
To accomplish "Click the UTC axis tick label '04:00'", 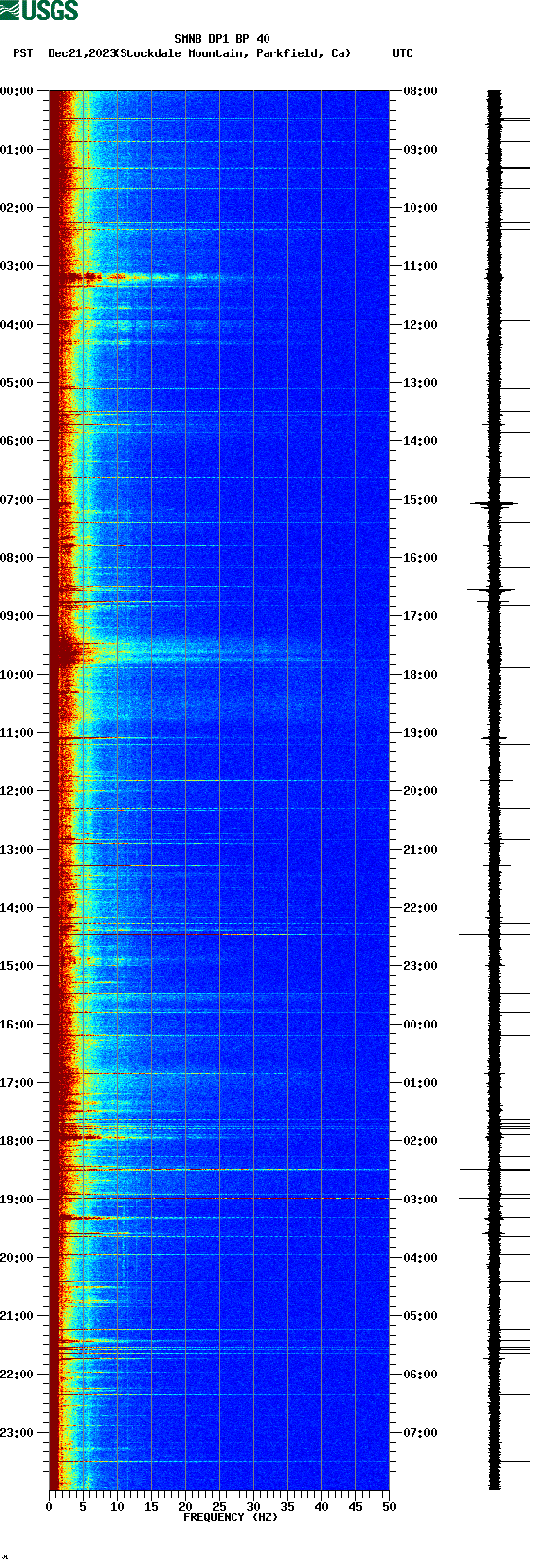I will [420, 1258].
